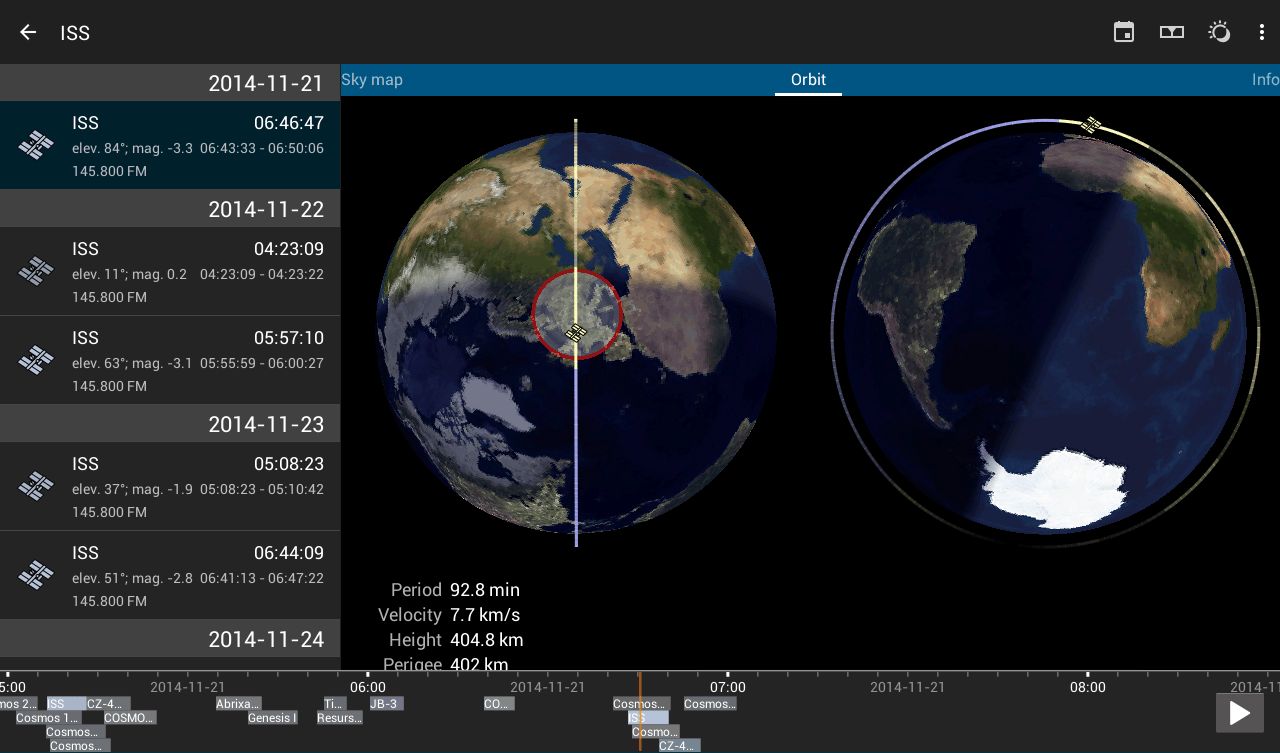Viewport: 1280px width, 753px height.
Task: Tap the 2014-11-22 date header
Action: [170, 208]
